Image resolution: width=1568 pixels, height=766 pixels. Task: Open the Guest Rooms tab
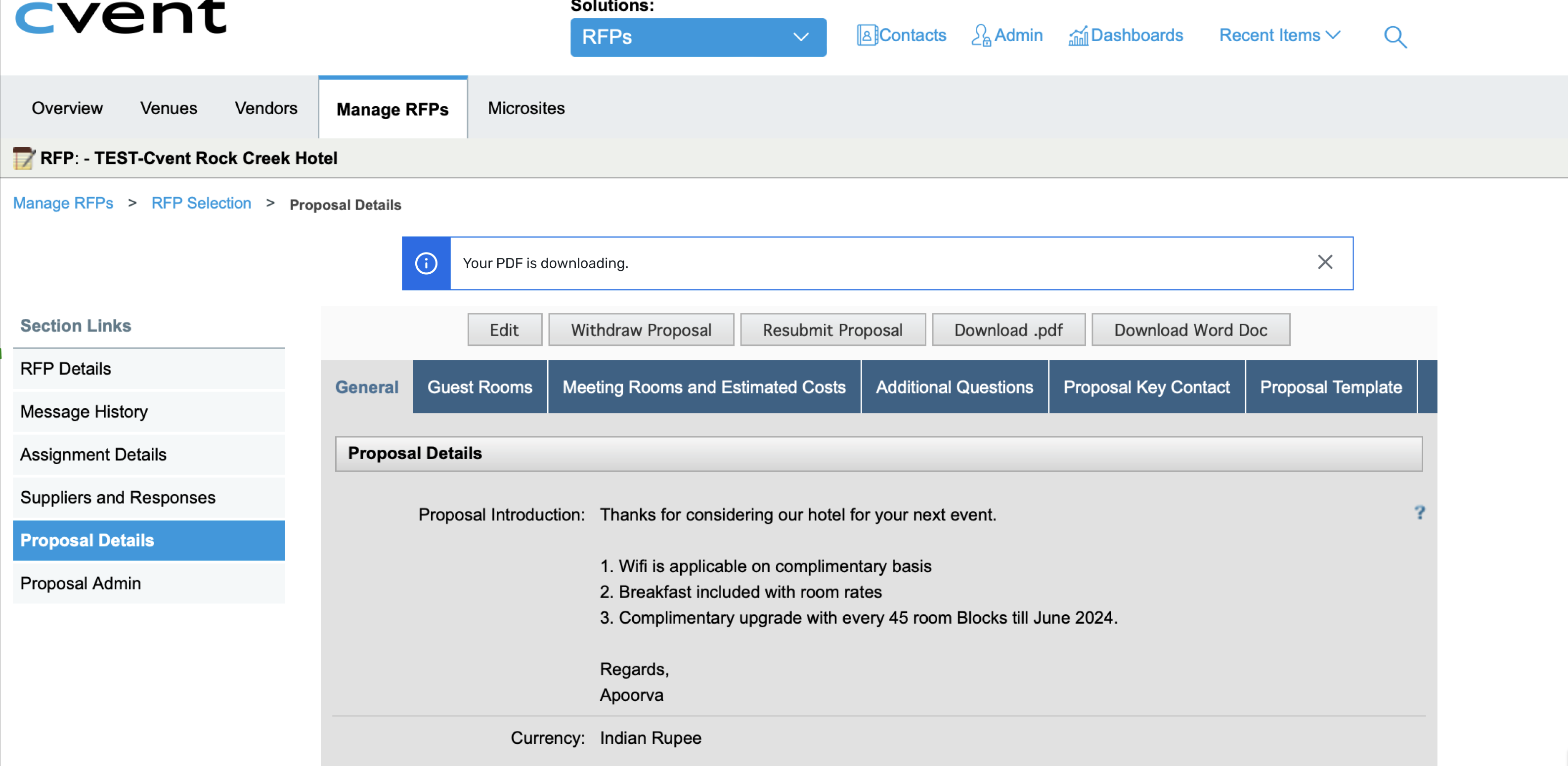[x=479, y=387]
